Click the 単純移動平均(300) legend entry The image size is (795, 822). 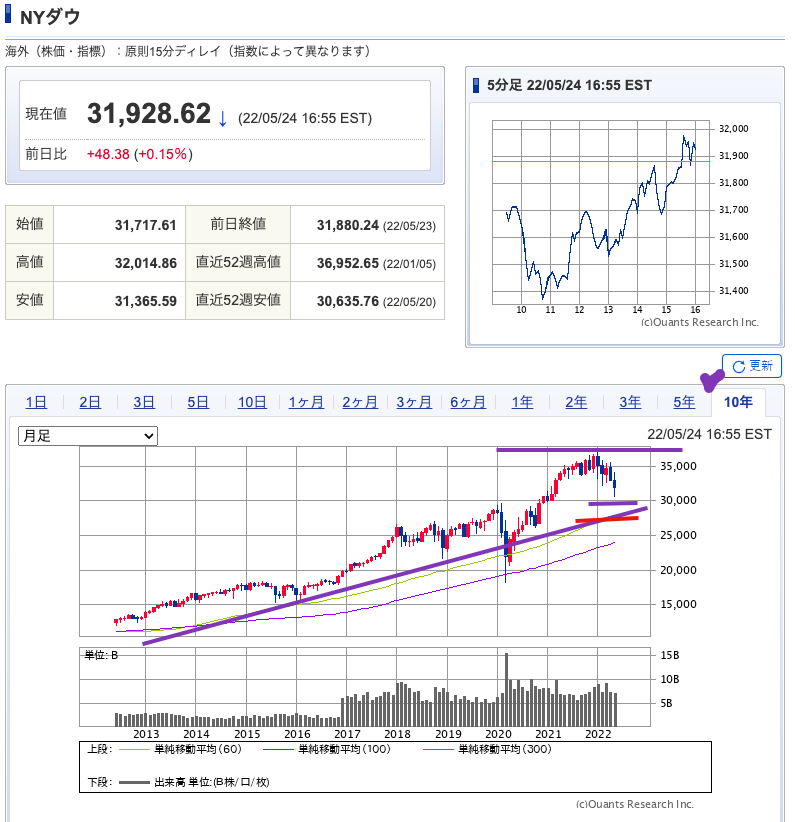pyautogui.click(x=487, y=749)
